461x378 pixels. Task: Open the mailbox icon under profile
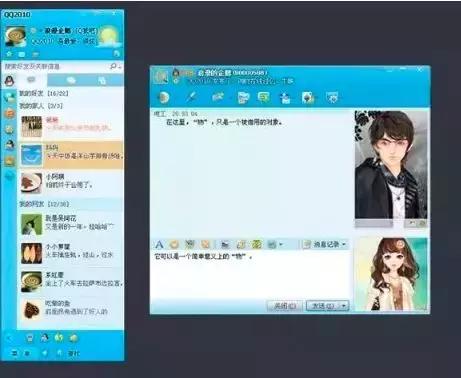(x=22, y=54)
